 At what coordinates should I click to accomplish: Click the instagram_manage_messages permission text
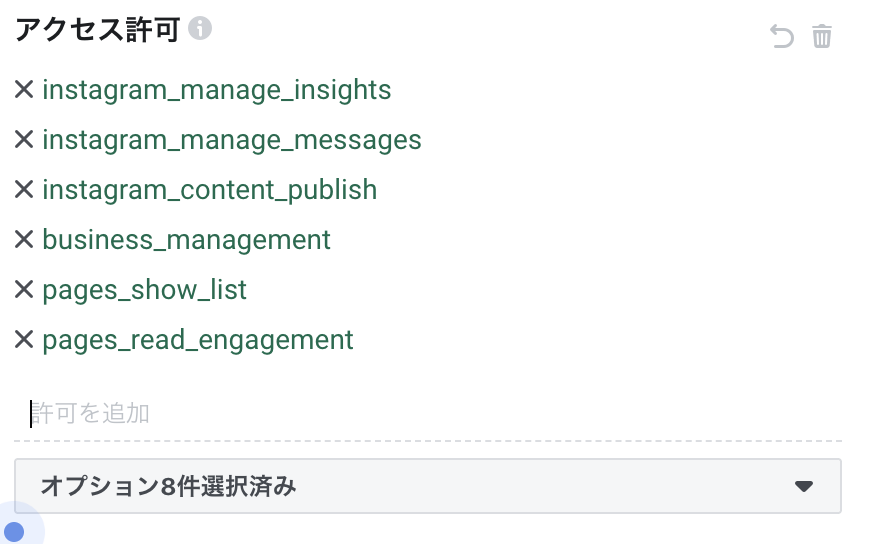232,140
